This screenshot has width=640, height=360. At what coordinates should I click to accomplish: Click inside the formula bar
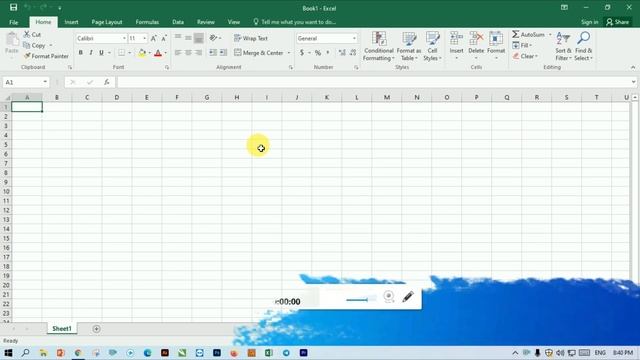[x=376, y=82]
